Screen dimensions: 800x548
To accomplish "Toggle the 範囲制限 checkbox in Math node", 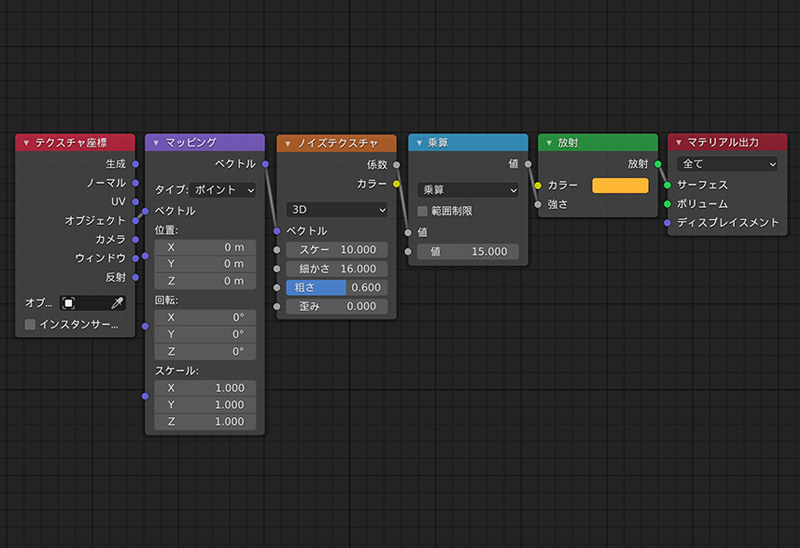I will coord(422,211).
